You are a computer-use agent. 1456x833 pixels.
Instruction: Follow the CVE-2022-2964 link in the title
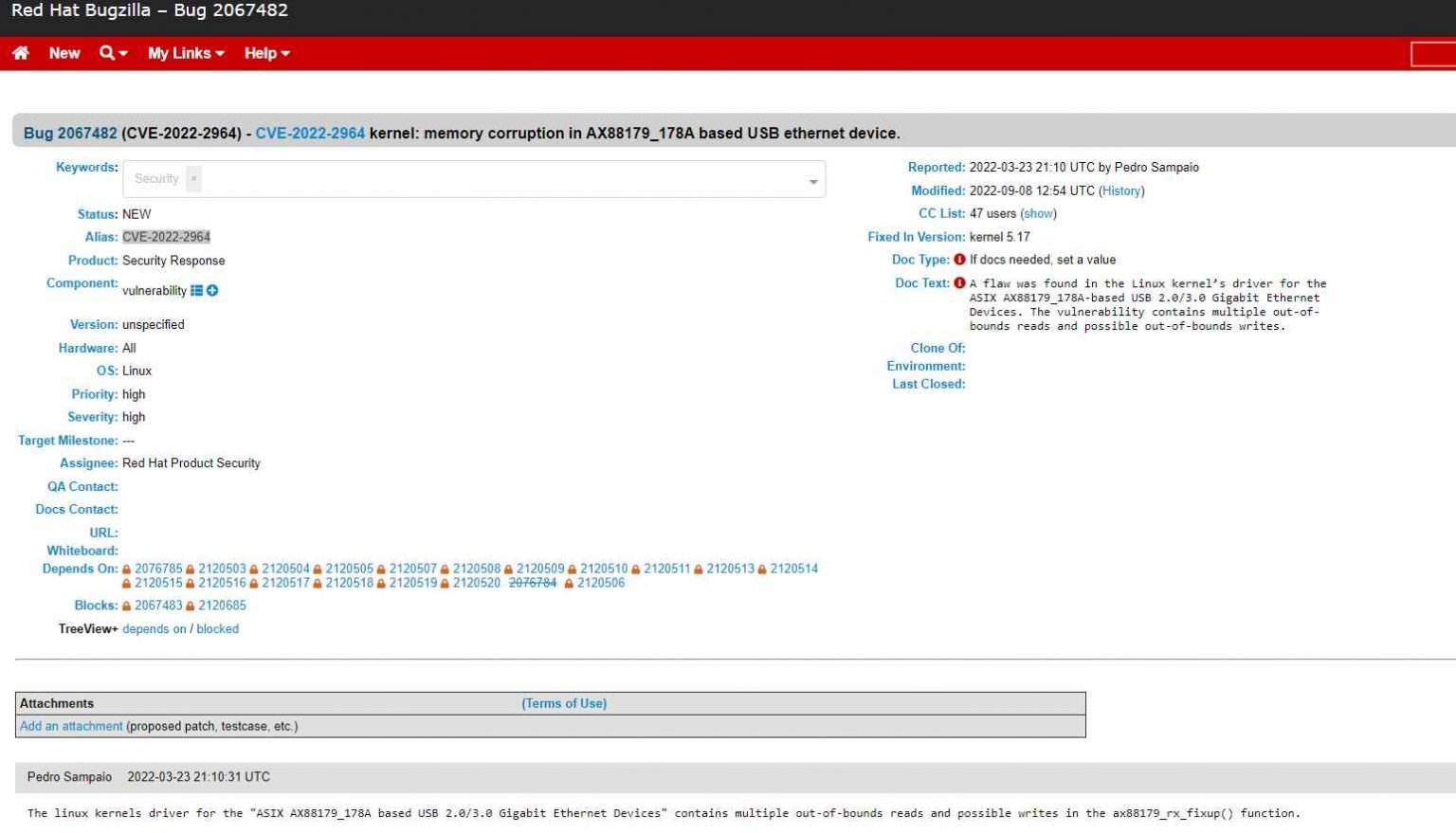click(310, 133)
